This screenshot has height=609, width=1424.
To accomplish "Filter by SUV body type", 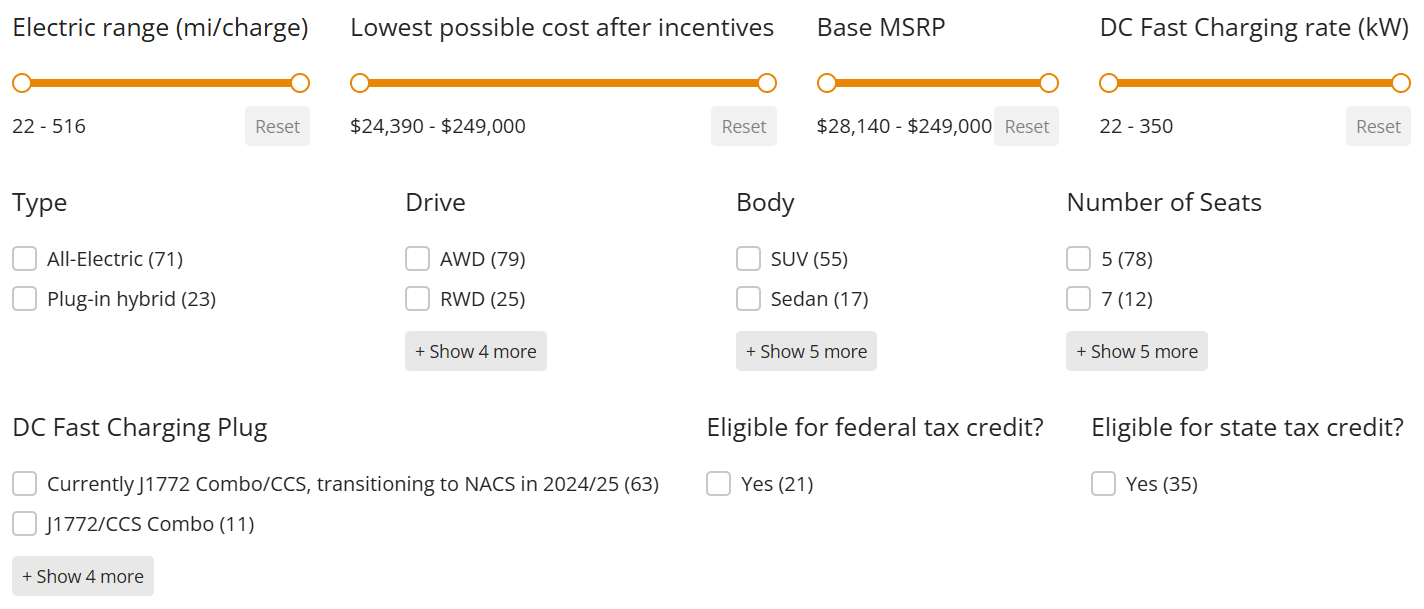I will pyautogui.click(x=749, y=259).
